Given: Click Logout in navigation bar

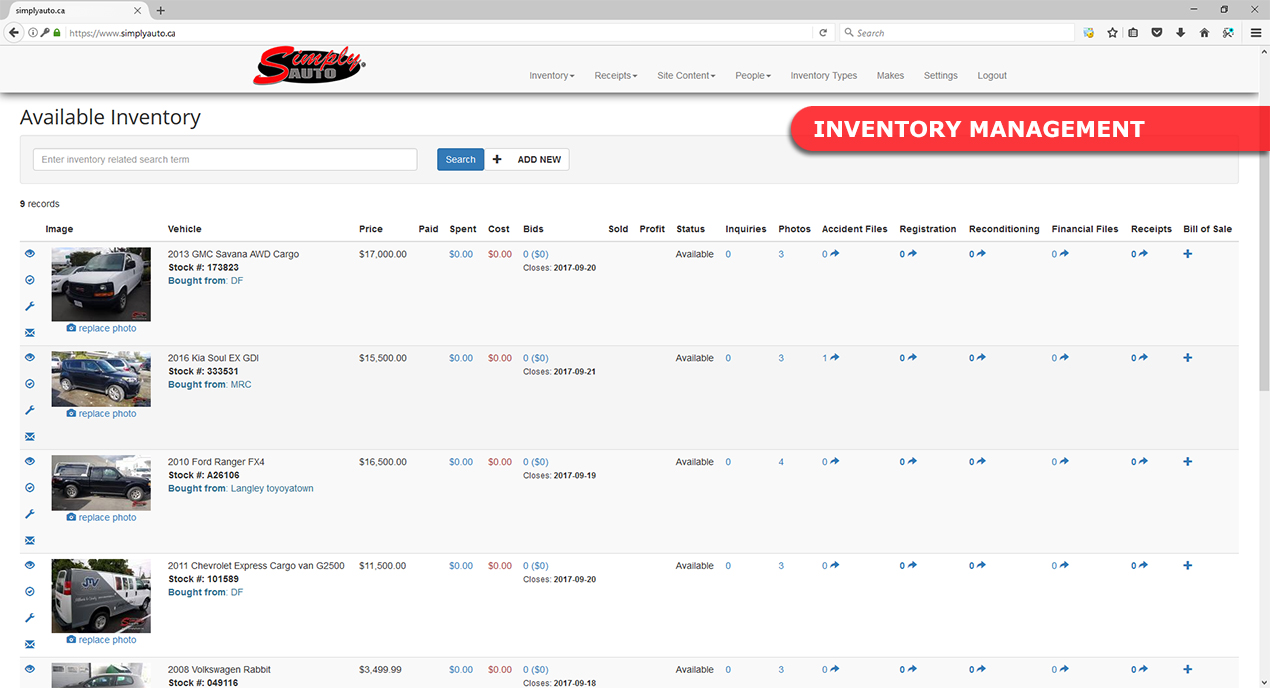Looking at the screenshot, I should tap(992, 76).
